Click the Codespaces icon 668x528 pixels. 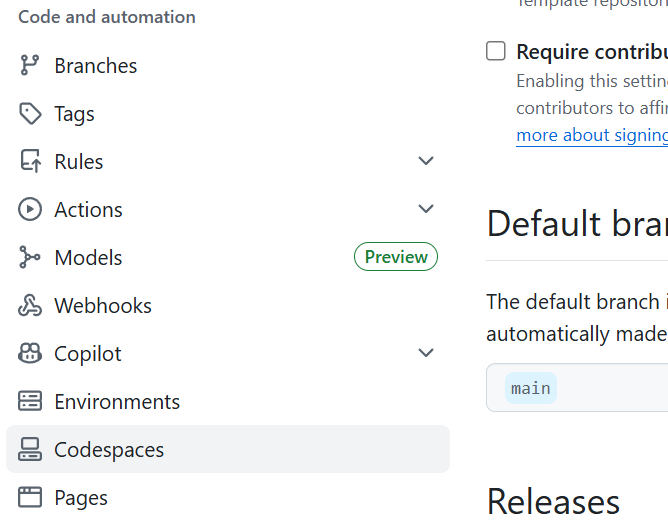[x=30, y=450]
